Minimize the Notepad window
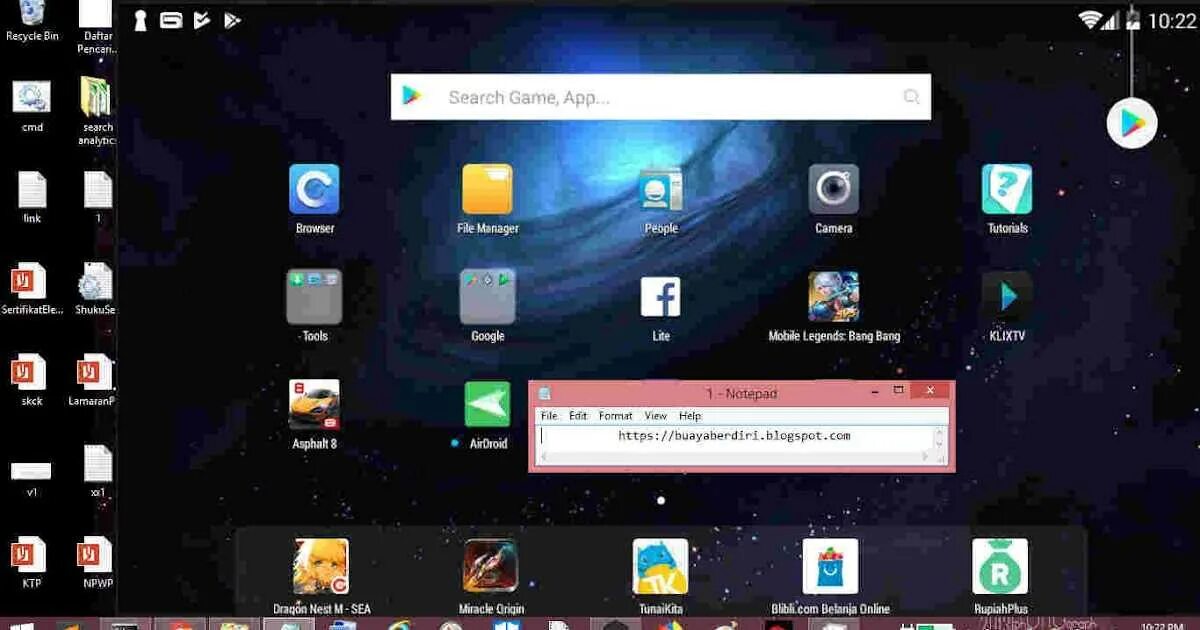This screenshot has height=630, width=1200. 873,392
